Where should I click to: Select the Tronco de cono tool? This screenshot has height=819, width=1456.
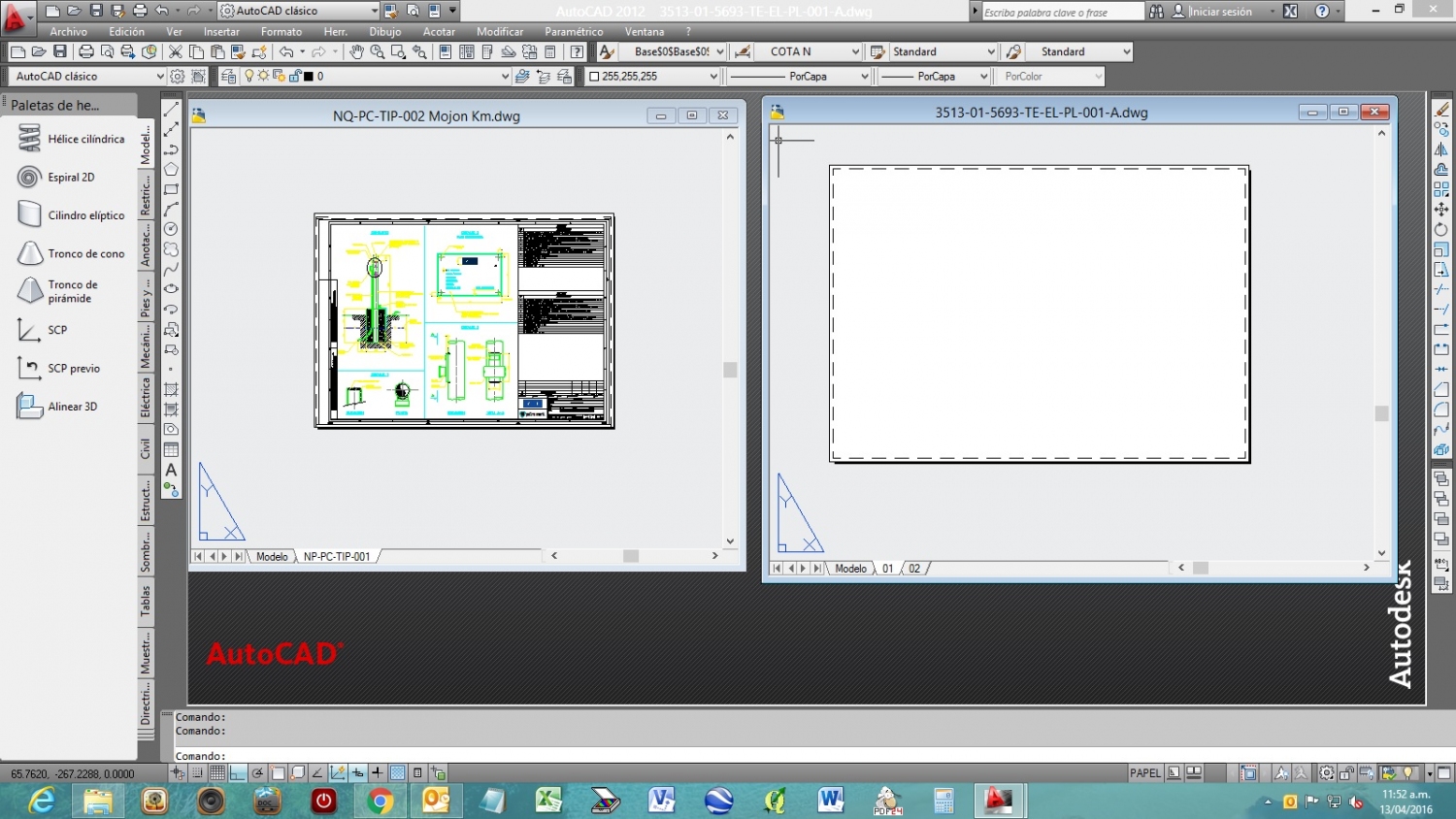[x=71, y=253]
